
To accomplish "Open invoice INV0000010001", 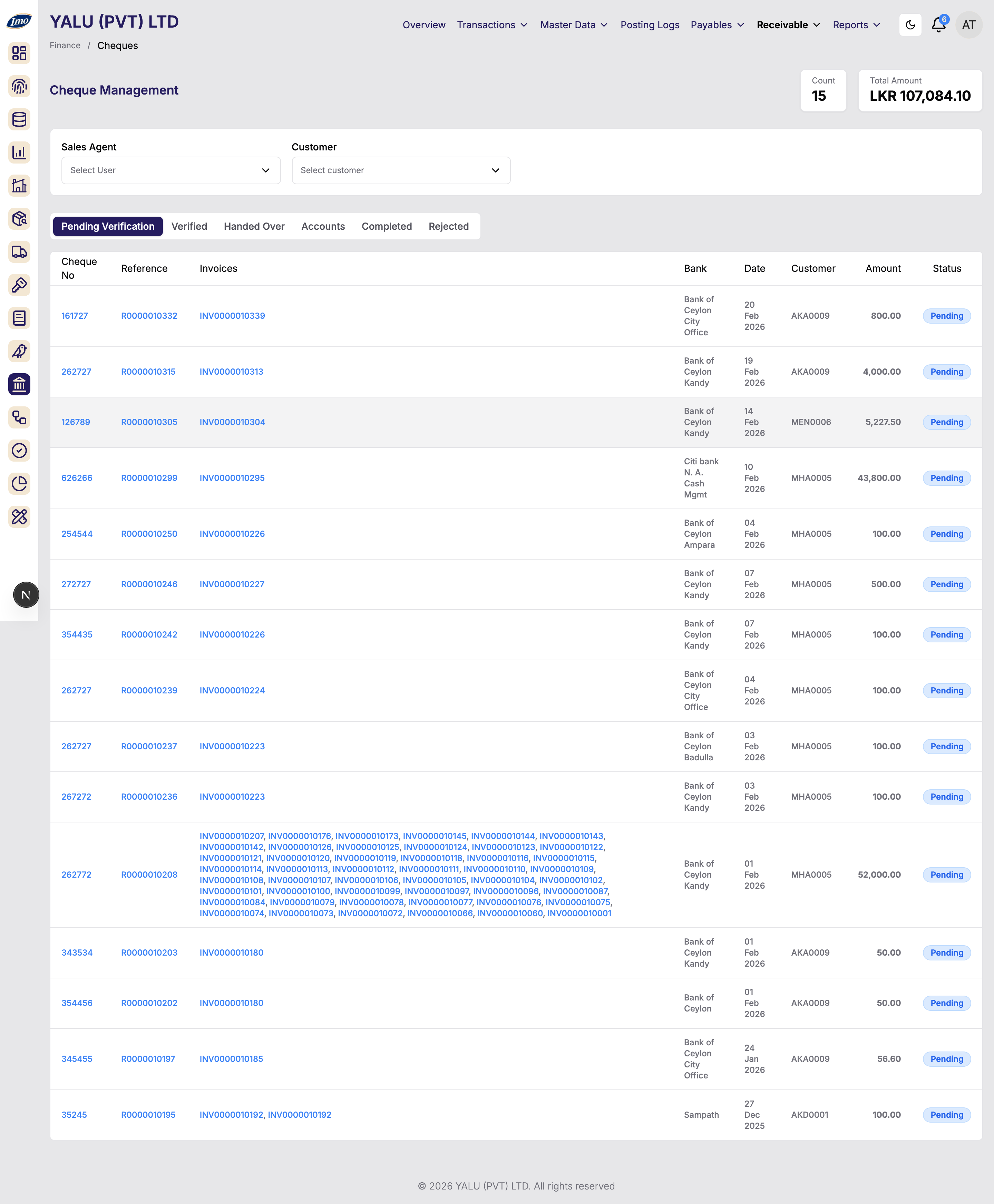I will tap(579, 914).
